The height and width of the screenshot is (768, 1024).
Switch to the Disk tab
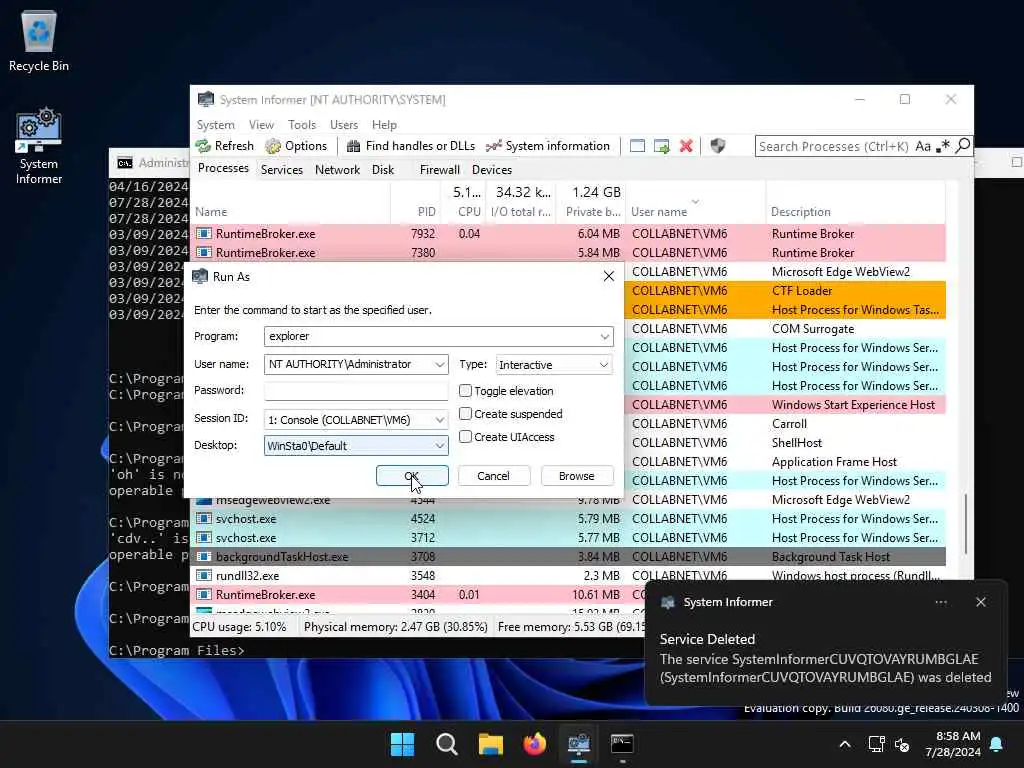point(383,170)
